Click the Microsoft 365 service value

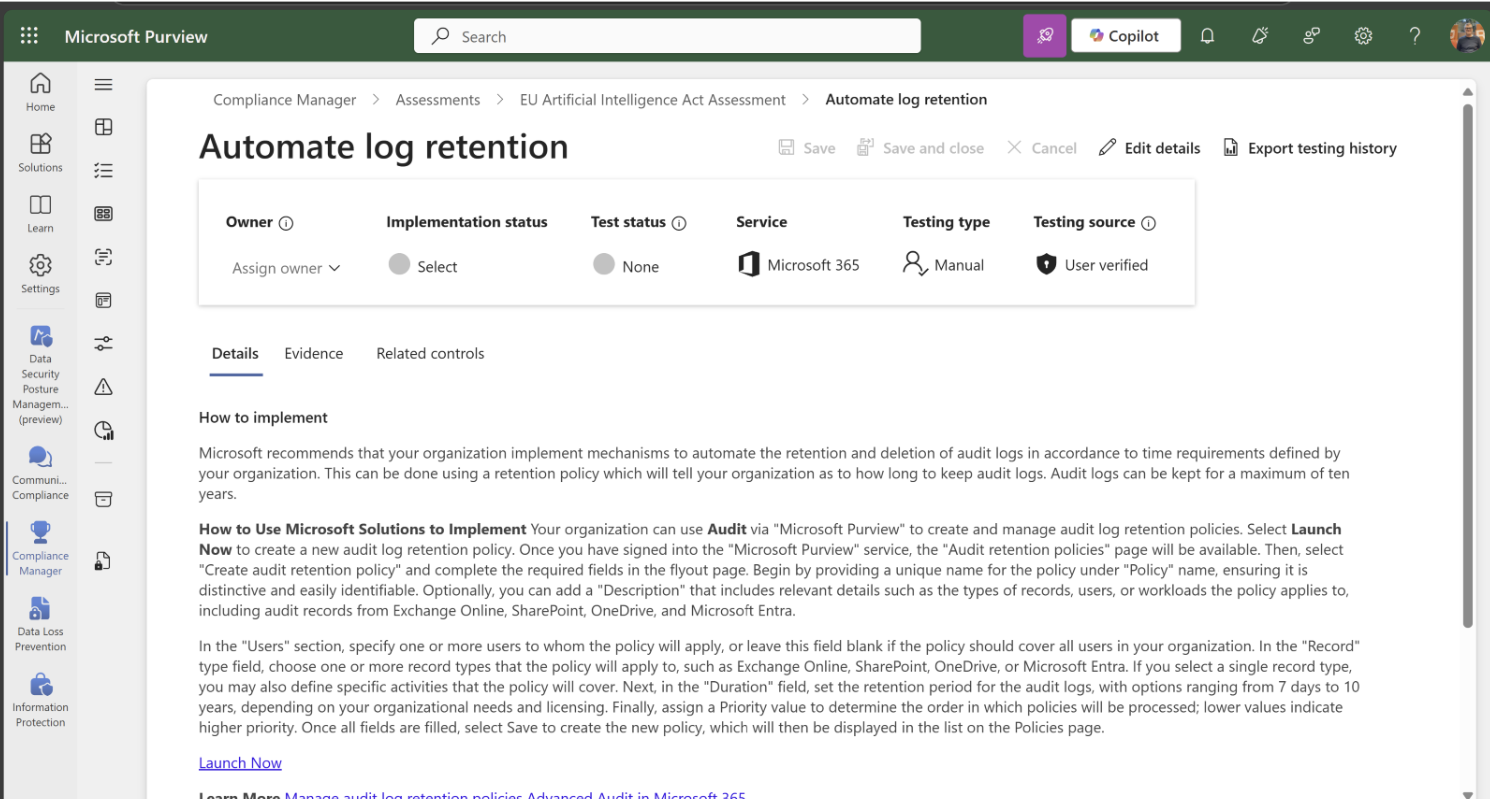tap(799, 265)
